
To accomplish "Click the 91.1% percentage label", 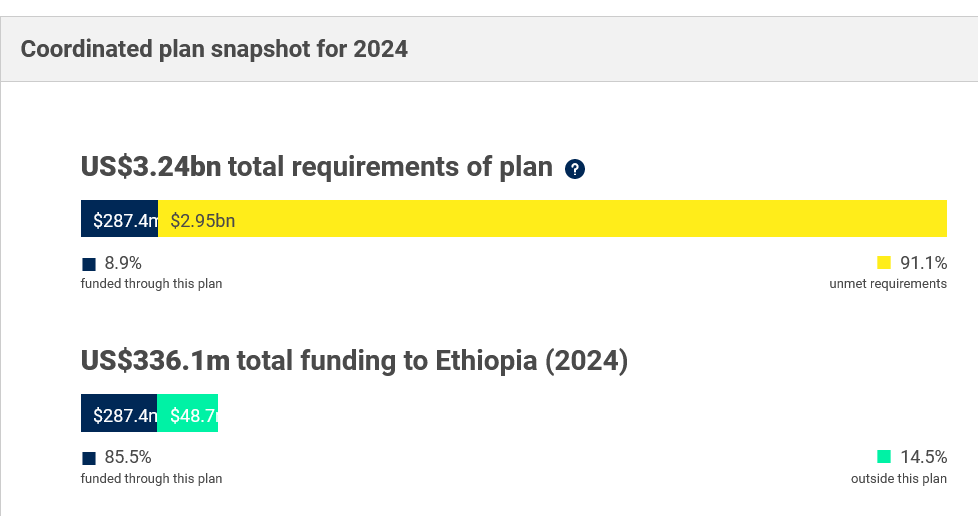I will point(923,263).
